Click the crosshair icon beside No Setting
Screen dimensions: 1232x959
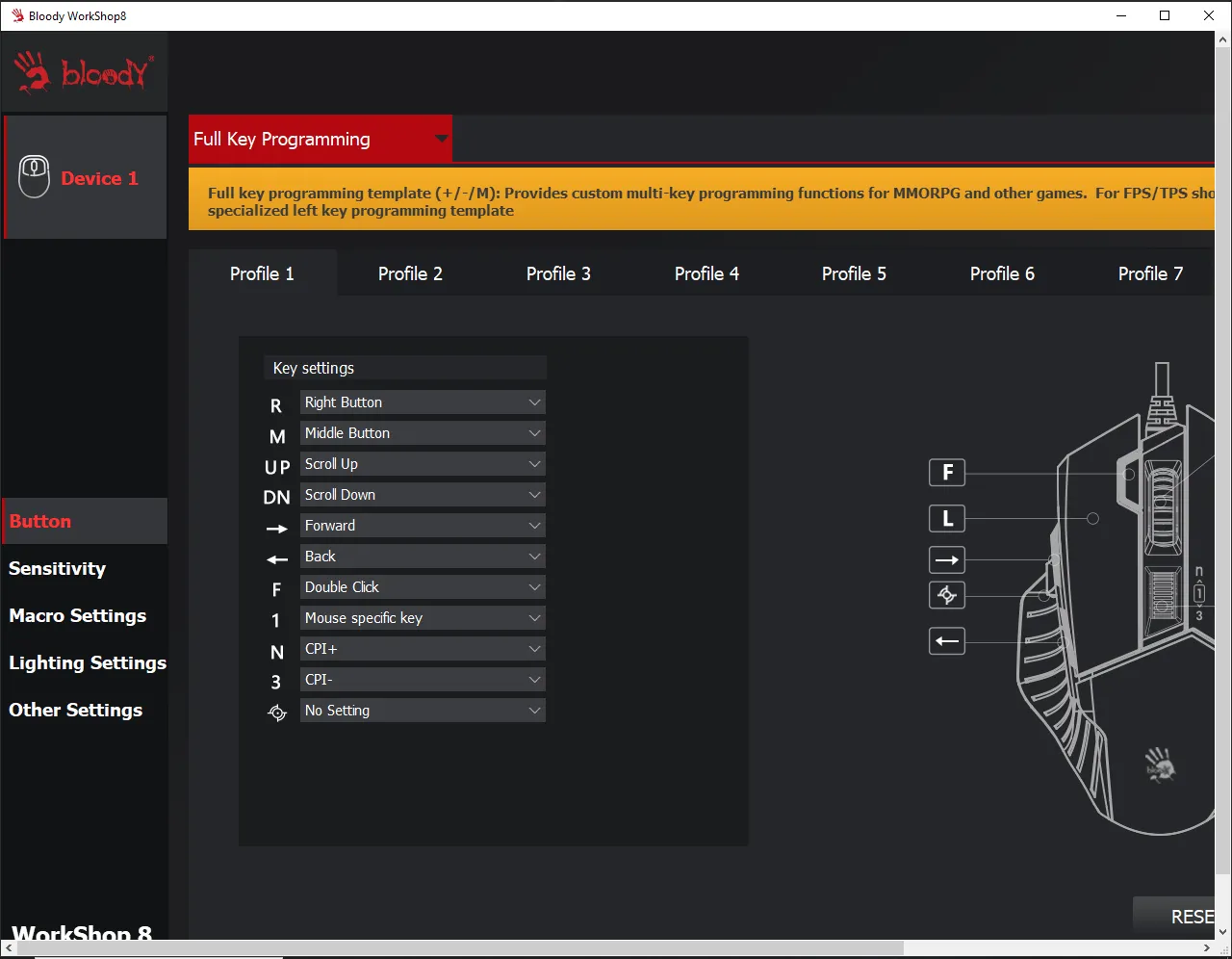(277, 713)
